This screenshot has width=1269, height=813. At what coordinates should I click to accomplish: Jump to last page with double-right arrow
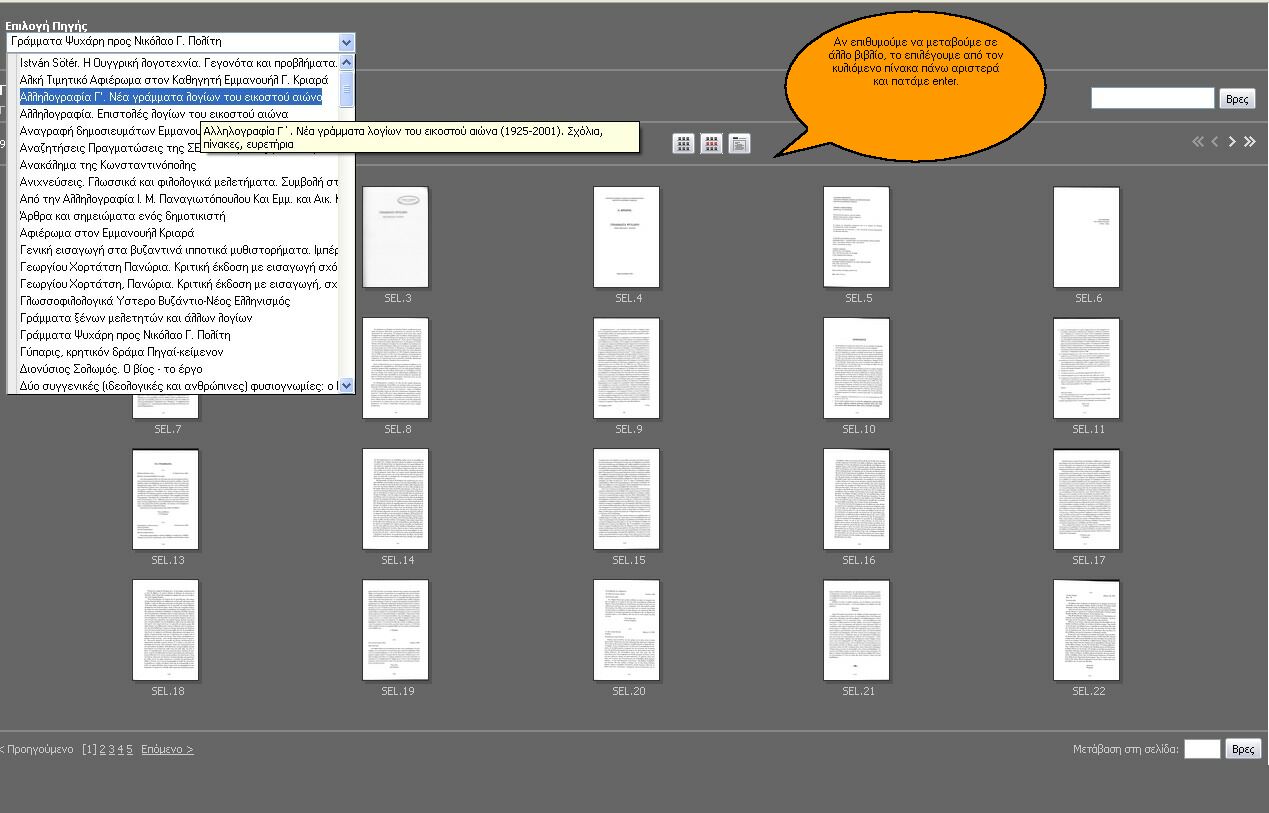pos(1249,142)
